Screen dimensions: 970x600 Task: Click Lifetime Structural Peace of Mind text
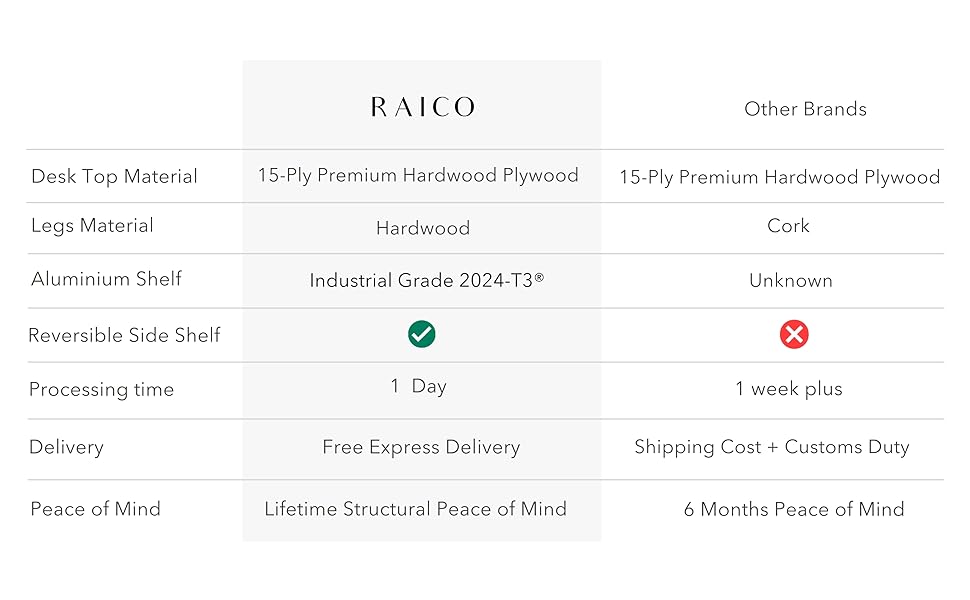(415, 509)
